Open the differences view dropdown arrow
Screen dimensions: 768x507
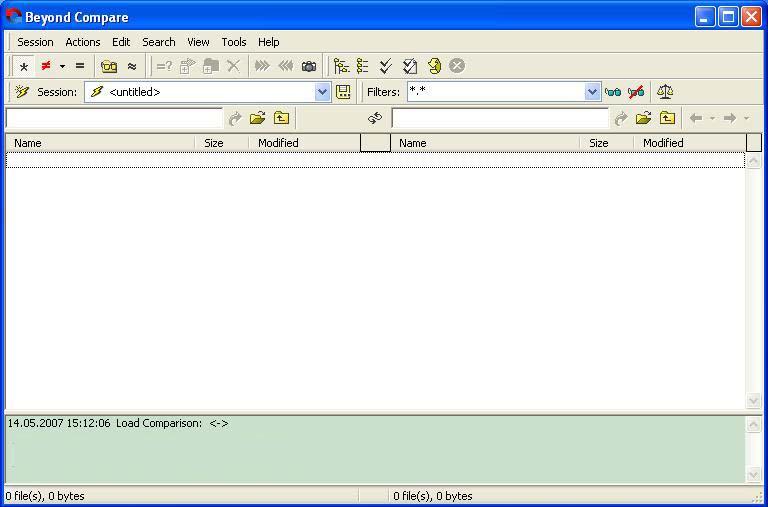[x=62, y=66]
